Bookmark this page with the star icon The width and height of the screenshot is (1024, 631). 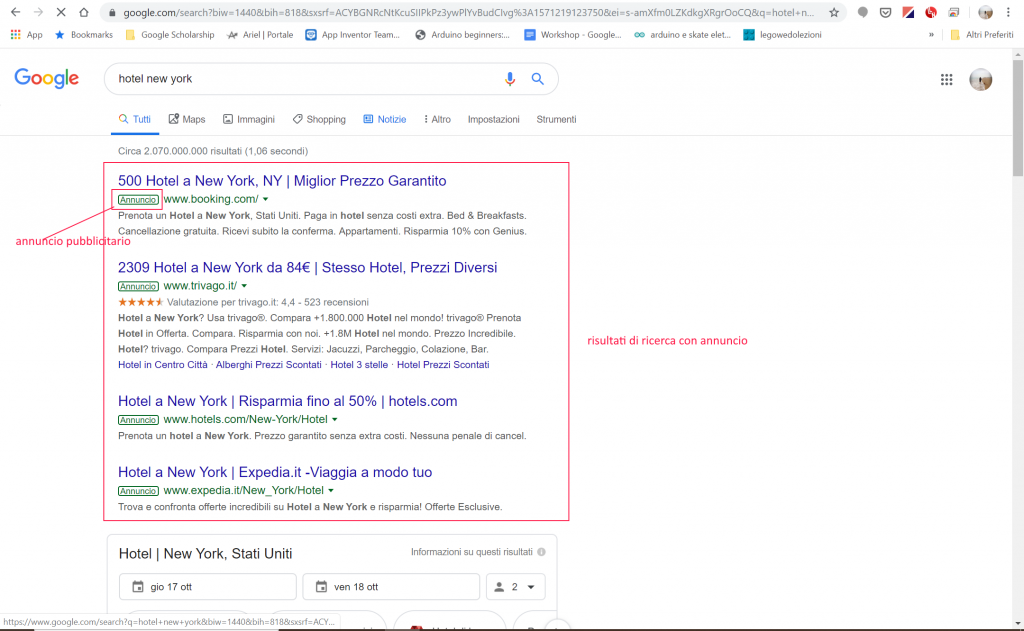point(834,12)
